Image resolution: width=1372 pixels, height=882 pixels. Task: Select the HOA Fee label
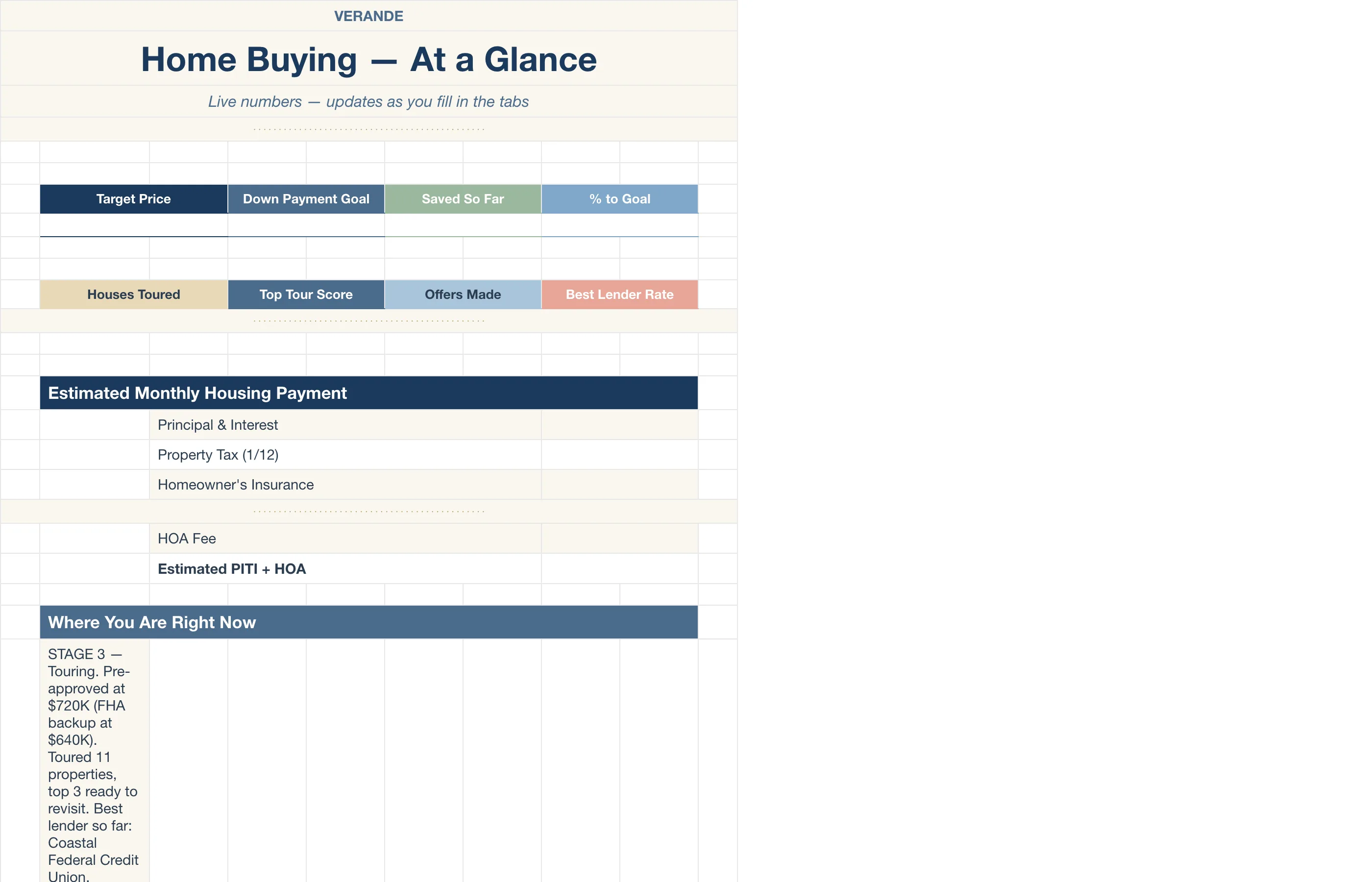coord(345,539)
